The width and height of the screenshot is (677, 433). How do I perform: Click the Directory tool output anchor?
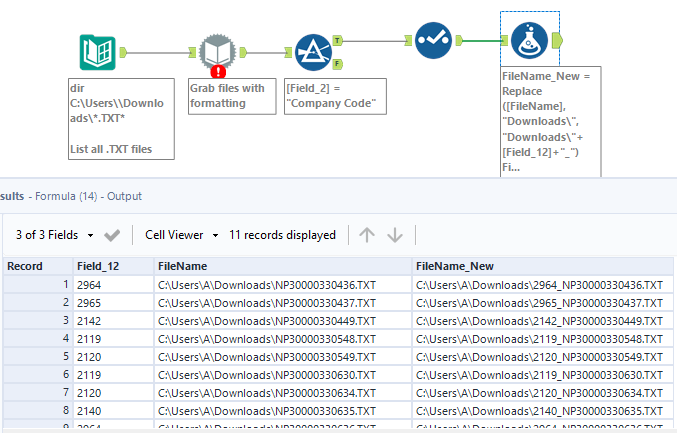[x=123, y=53]
